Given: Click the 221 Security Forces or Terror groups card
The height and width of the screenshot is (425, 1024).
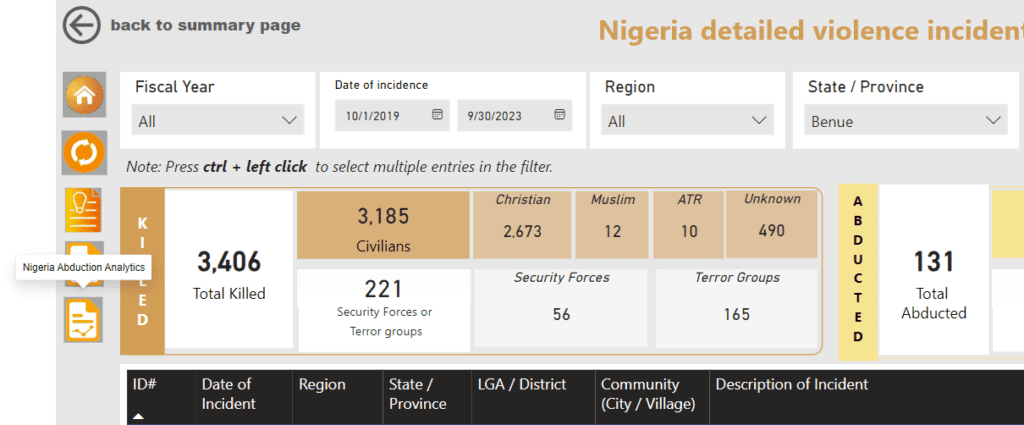Looking at the screenshot, I should (x=384, y=310).
